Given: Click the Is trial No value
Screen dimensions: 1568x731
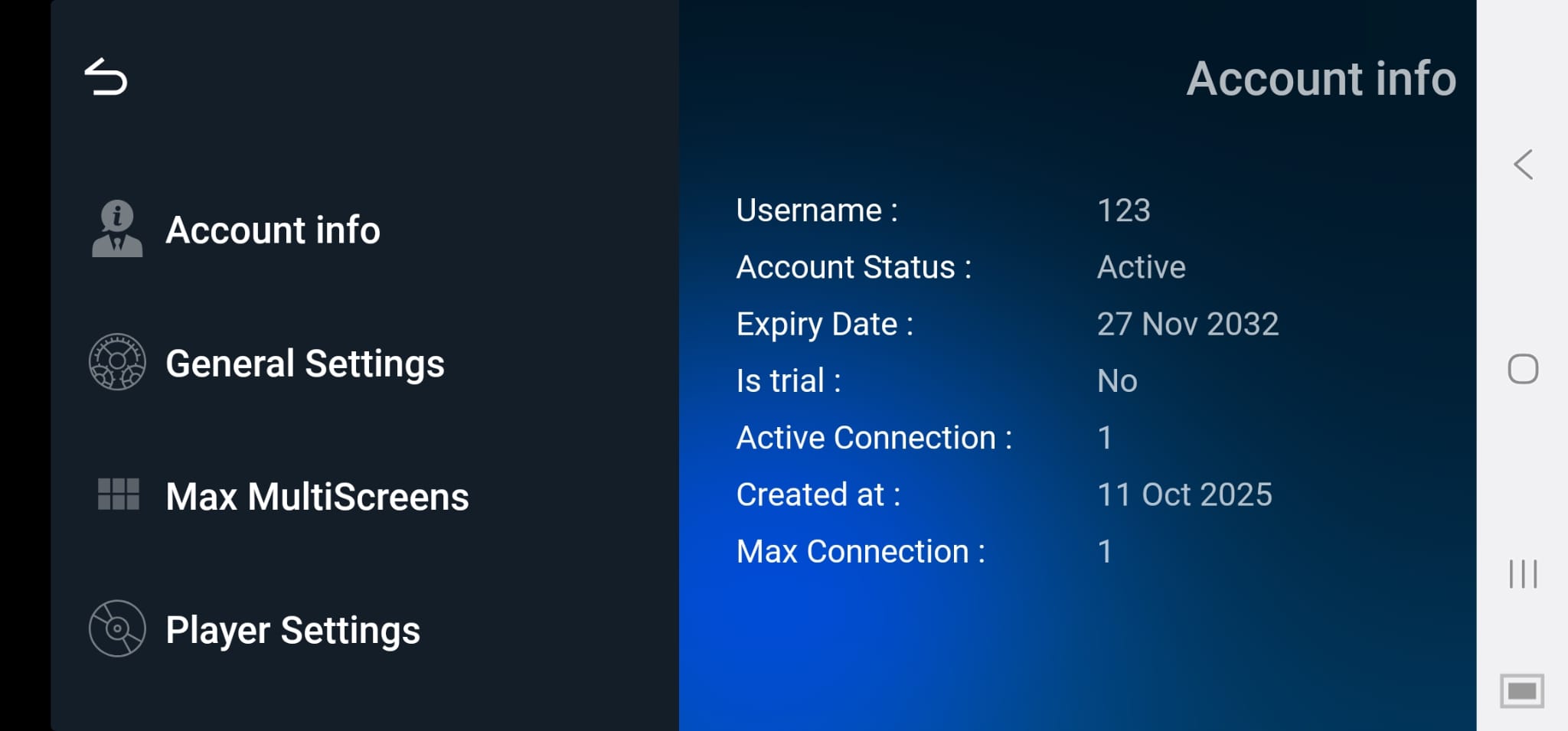Looking at the screenshot, I should [1116, 380].
